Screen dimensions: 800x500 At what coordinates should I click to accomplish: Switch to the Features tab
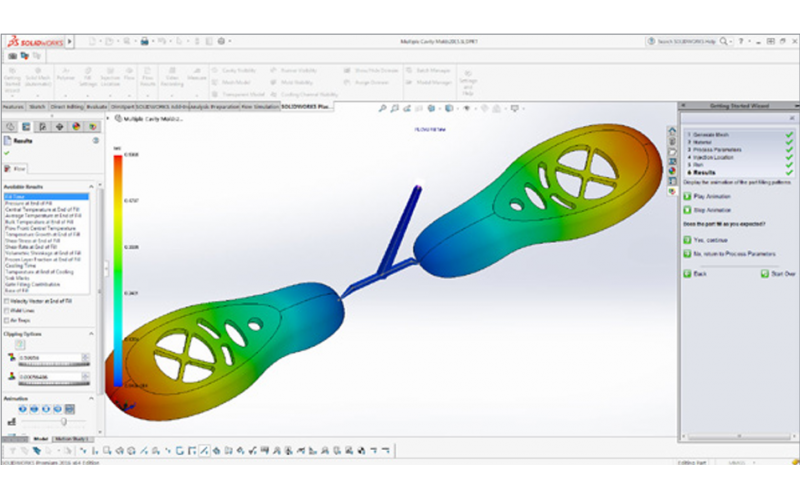point(13,107)
